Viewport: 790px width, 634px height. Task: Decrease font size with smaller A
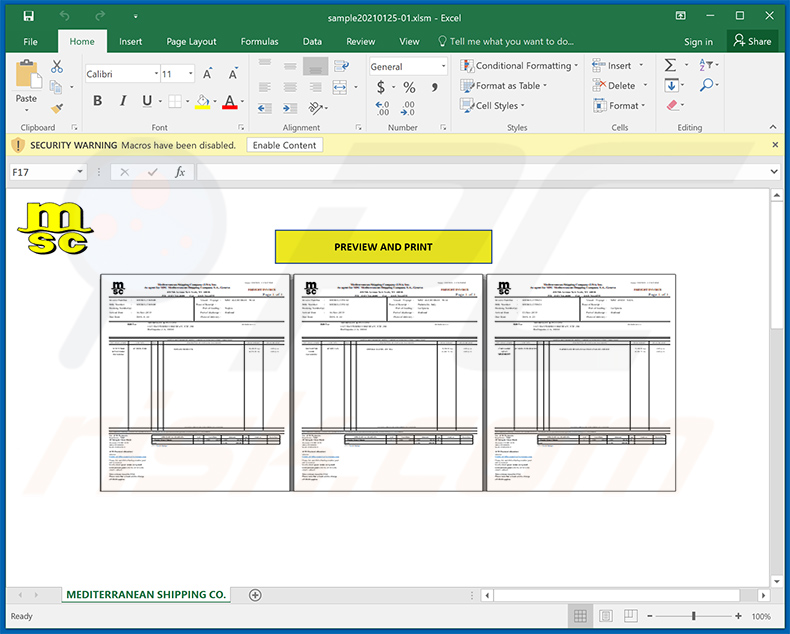(233, 74)
